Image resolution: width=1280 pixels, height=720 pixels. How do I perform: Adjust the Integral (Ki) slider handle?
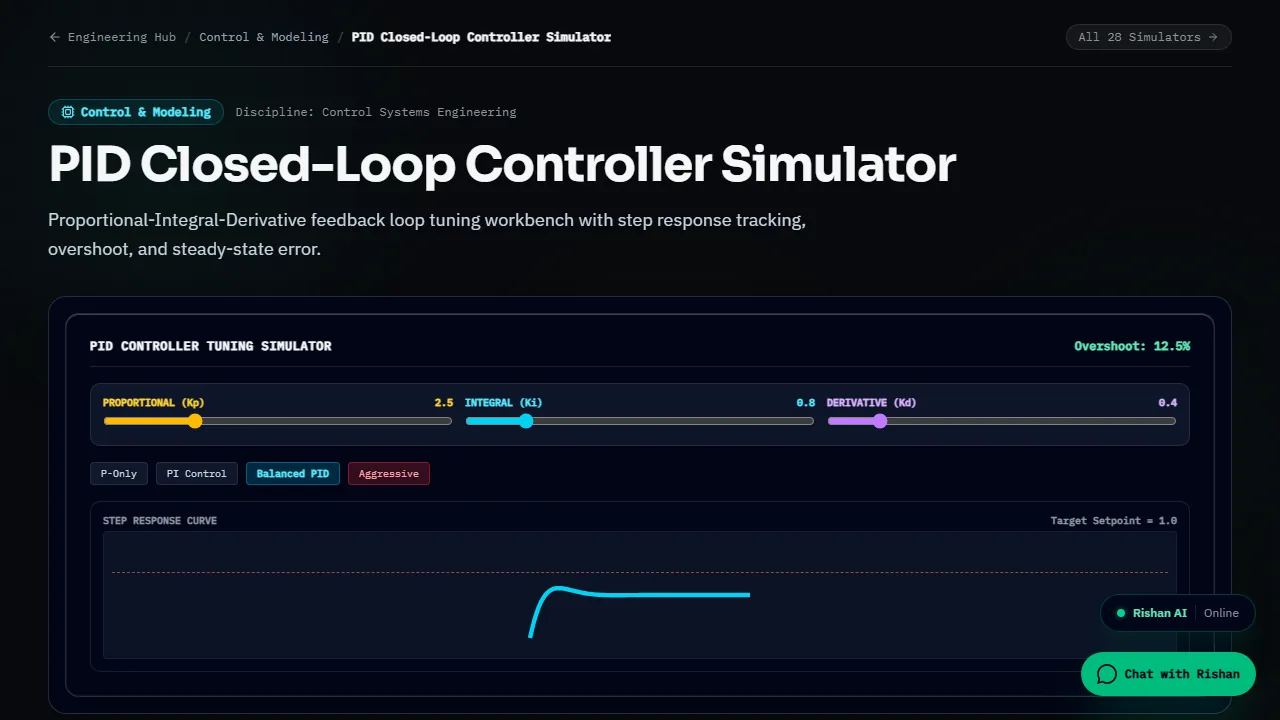[x=526, y=421]
